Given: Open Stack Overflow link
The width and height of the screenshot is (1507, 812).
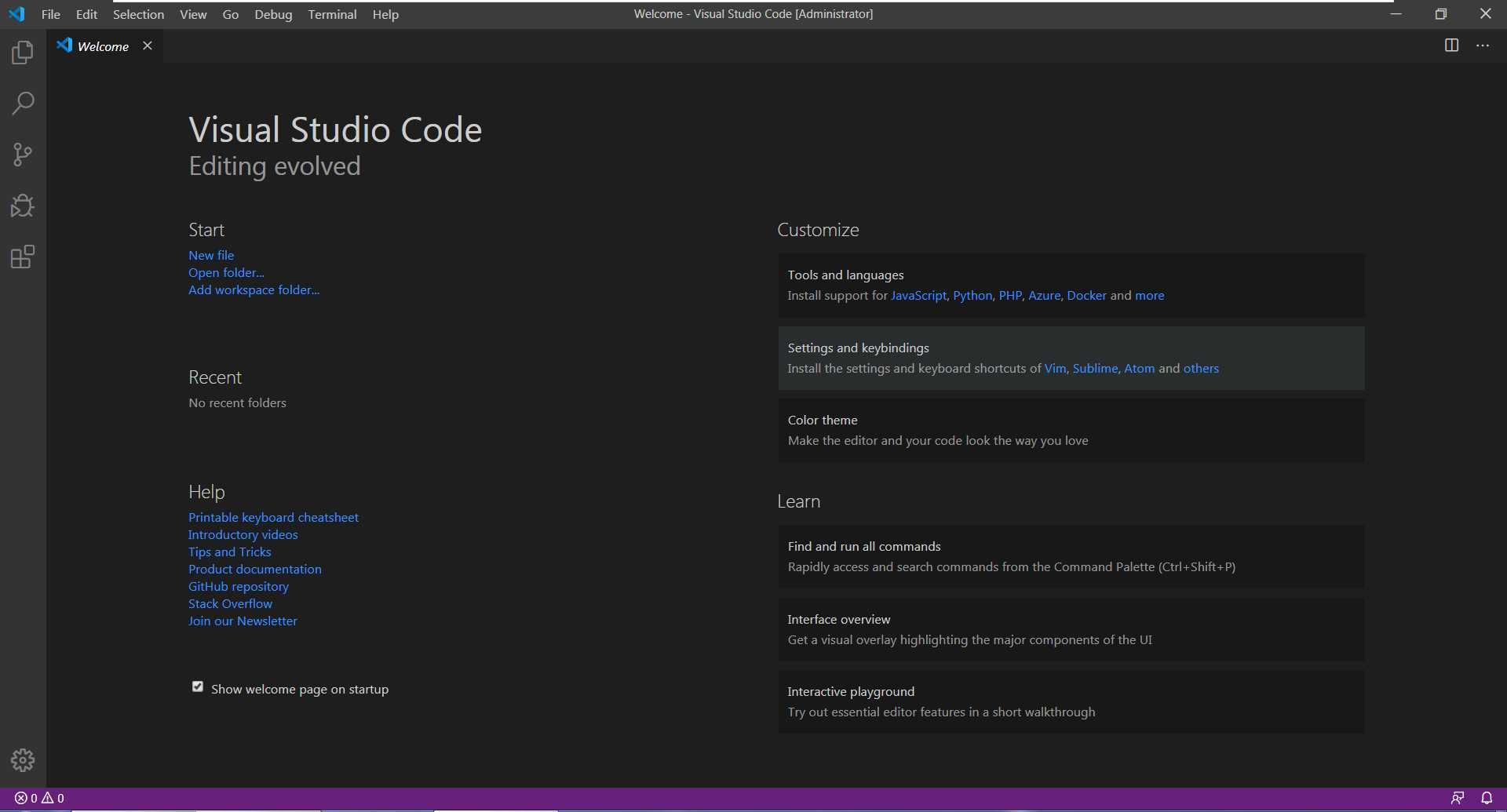Looking at the screenshot, I should pyautogui.click(x=230, y=603).
